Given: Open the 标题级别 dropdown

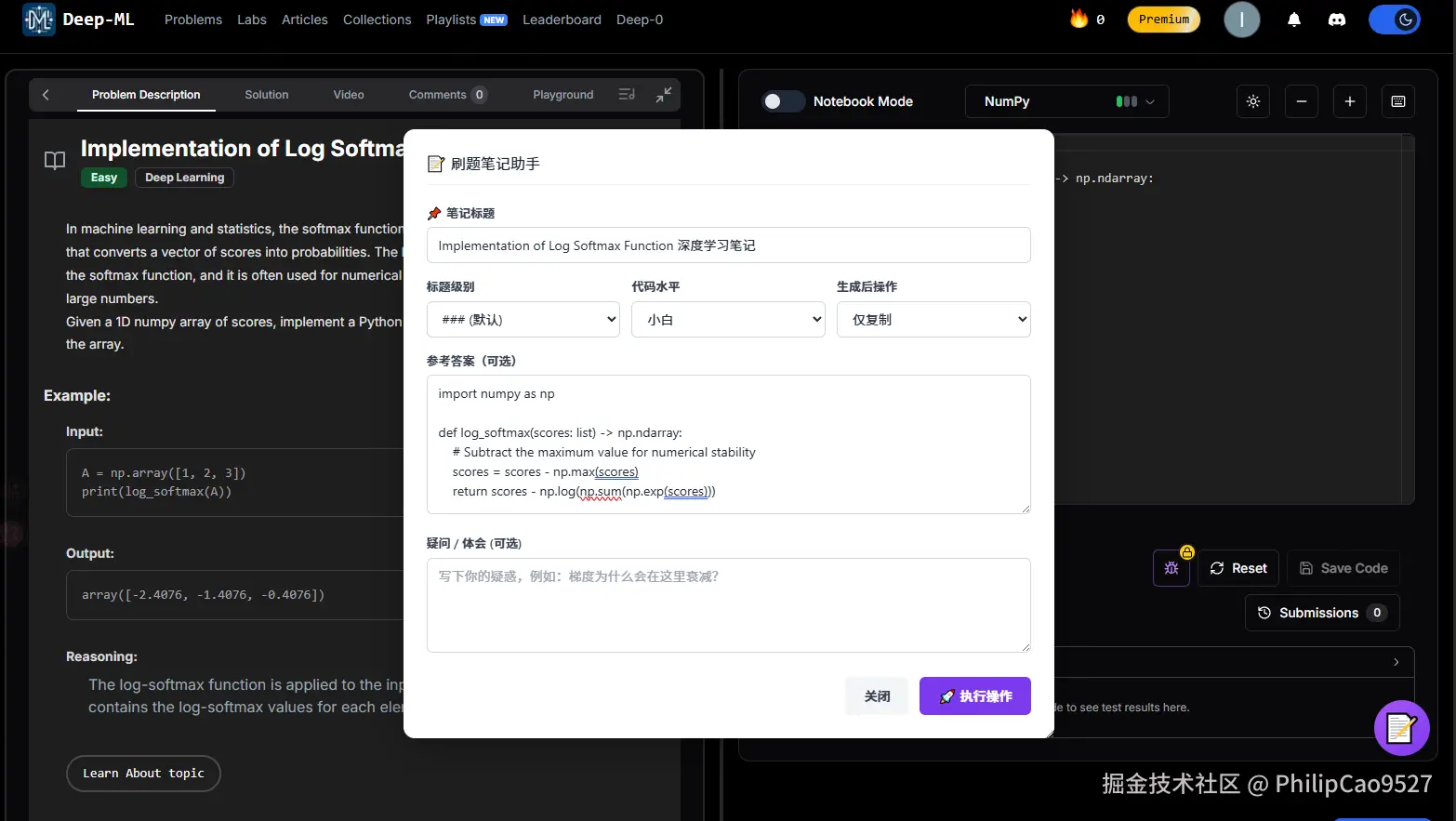Looking at the screenshot, I should click(x=523, y=319).
